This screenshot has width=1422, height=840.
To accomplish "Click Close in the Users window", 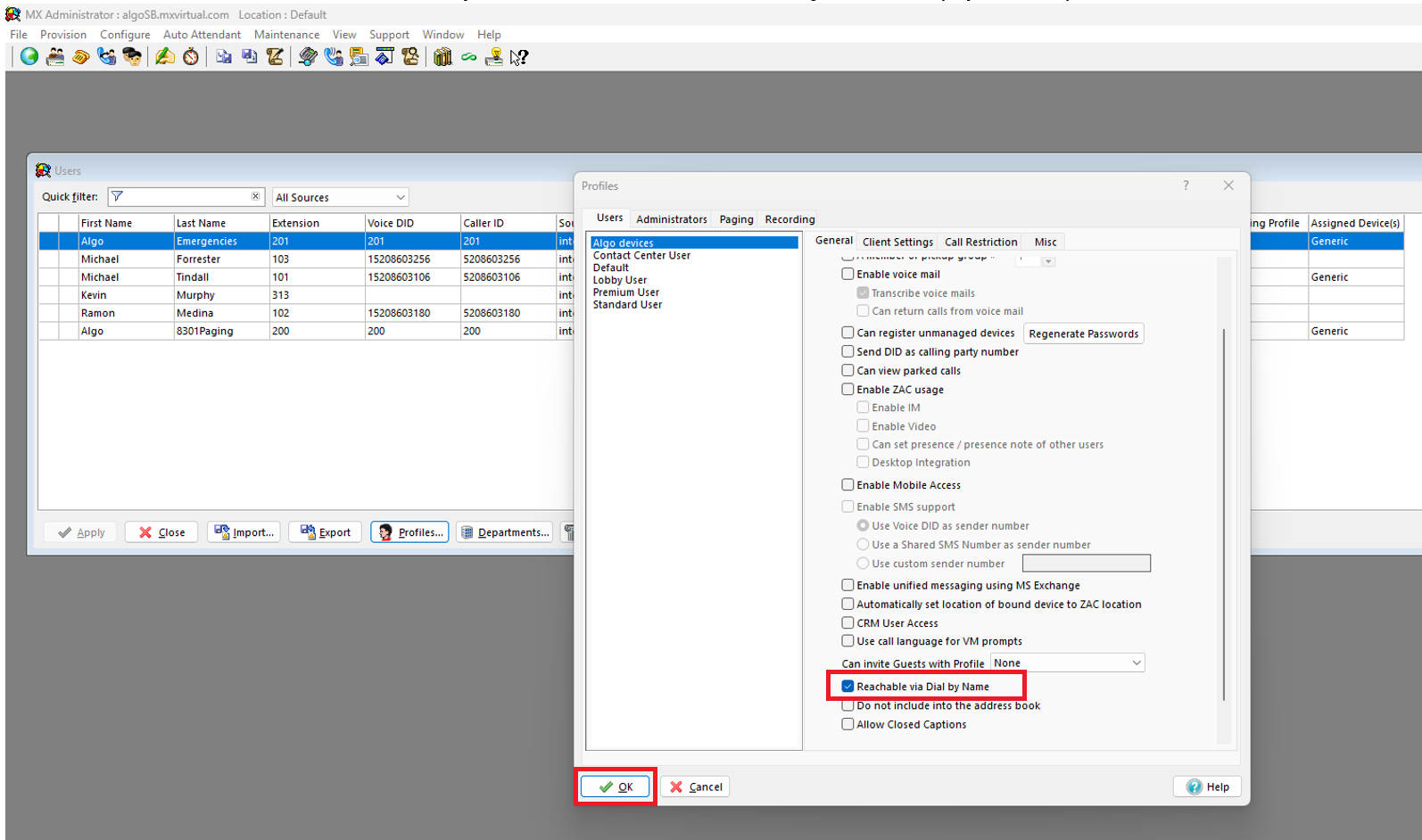I will coord(161,532).
